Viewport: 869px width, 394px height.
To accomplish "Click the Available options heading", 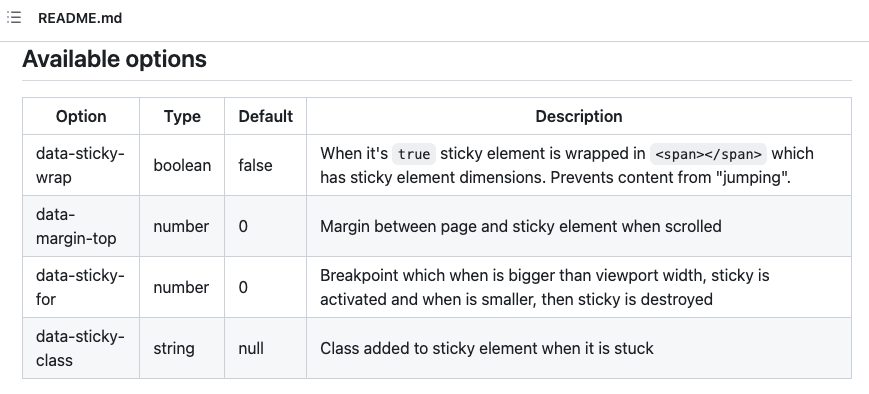I will (114, 59).
